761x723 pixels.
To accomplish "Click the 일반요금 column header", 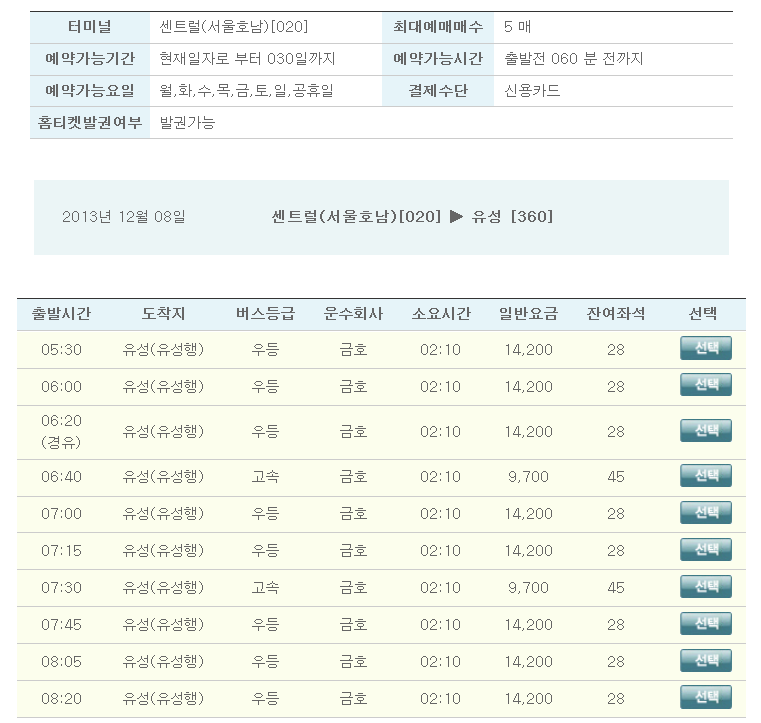I will 529,314.
